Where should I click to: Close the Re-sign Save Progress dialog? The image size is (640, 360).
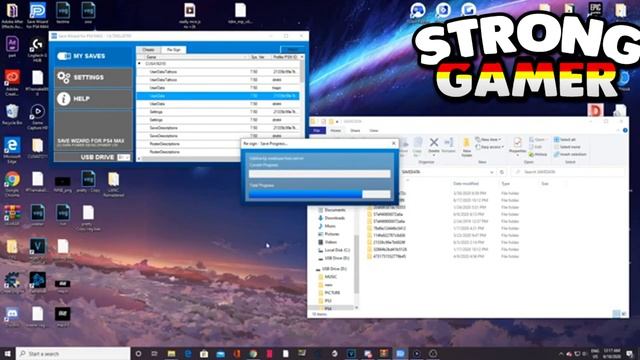point(393,143)
